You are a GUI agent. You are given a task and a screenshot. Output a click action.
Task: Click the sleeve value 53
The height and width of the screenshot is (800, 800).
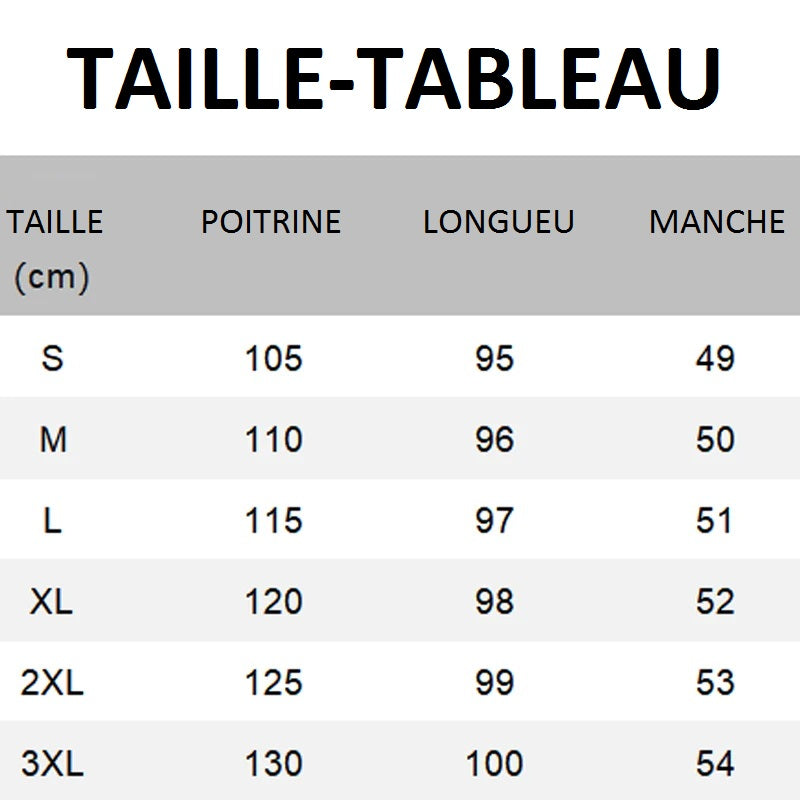tap(715, 683)
